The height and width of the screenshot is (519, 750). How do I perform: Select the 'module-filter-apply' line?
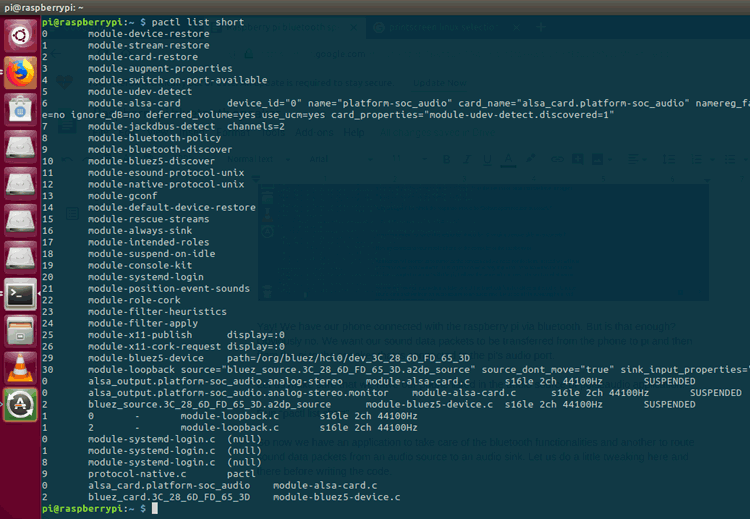click(143, 323)
